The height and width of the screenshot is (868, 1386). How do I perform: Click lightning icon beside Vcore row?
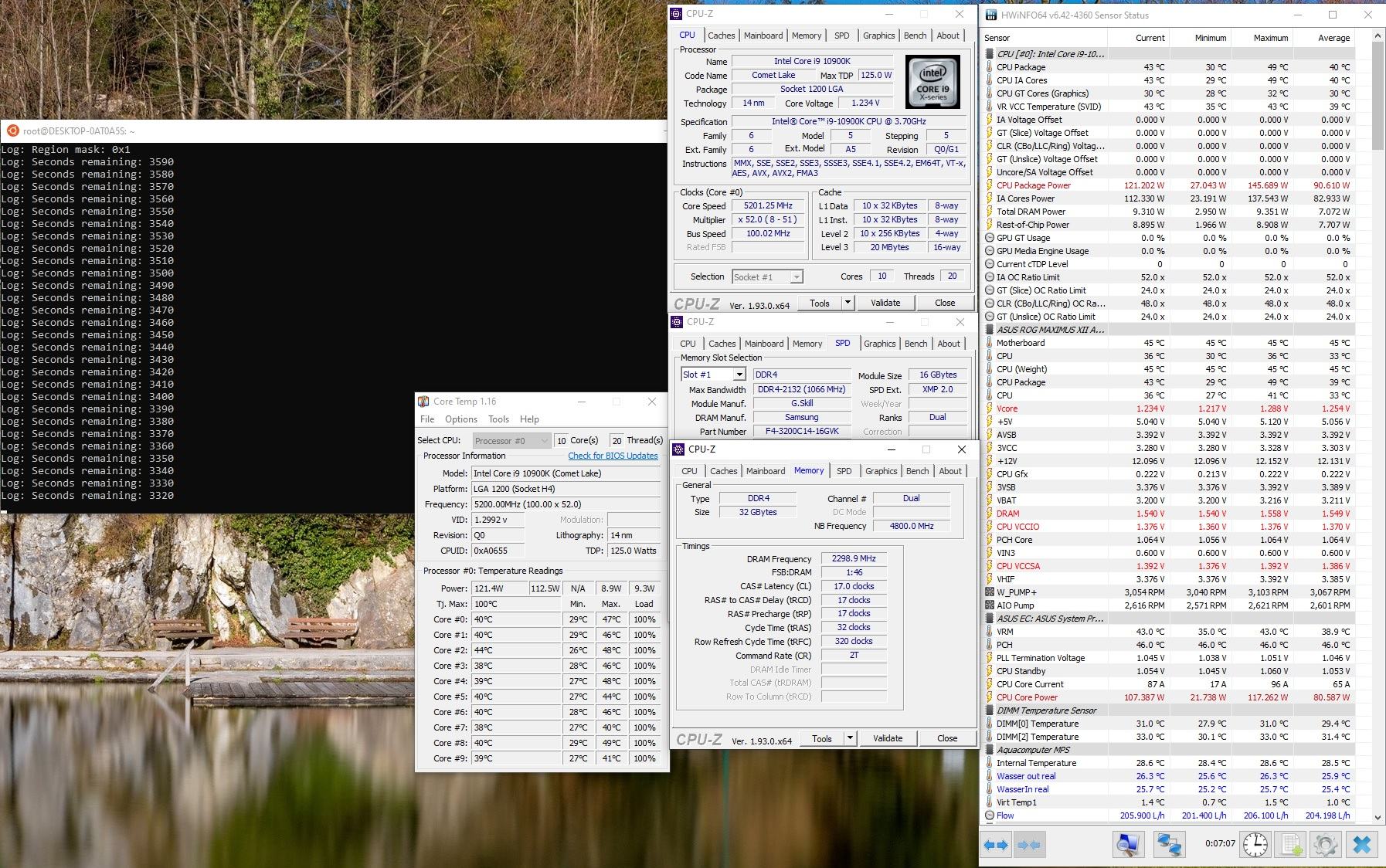pyautogui.click(x=990, y=409)
